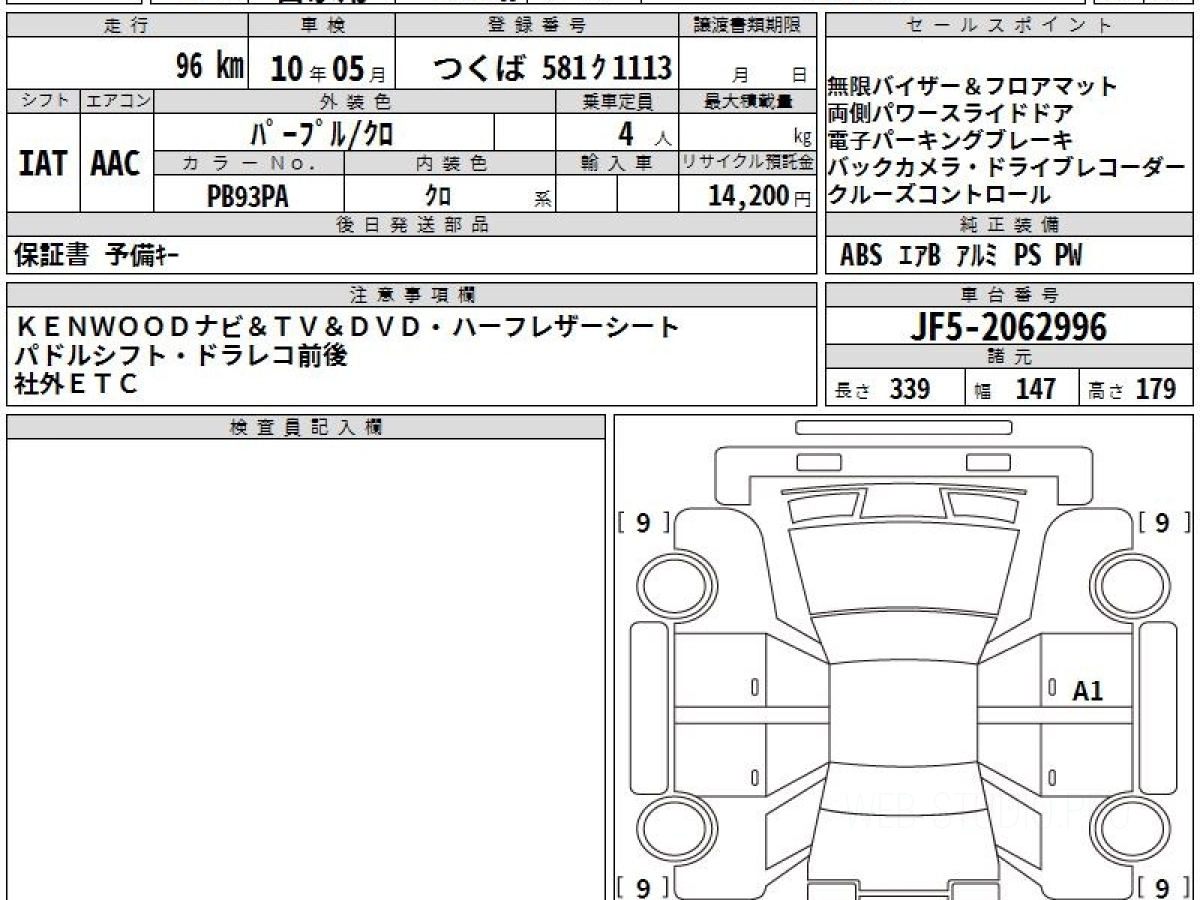Click the 輸入車 header cell
Viewport: 1200px width, 900px height.
pos(617,162)
